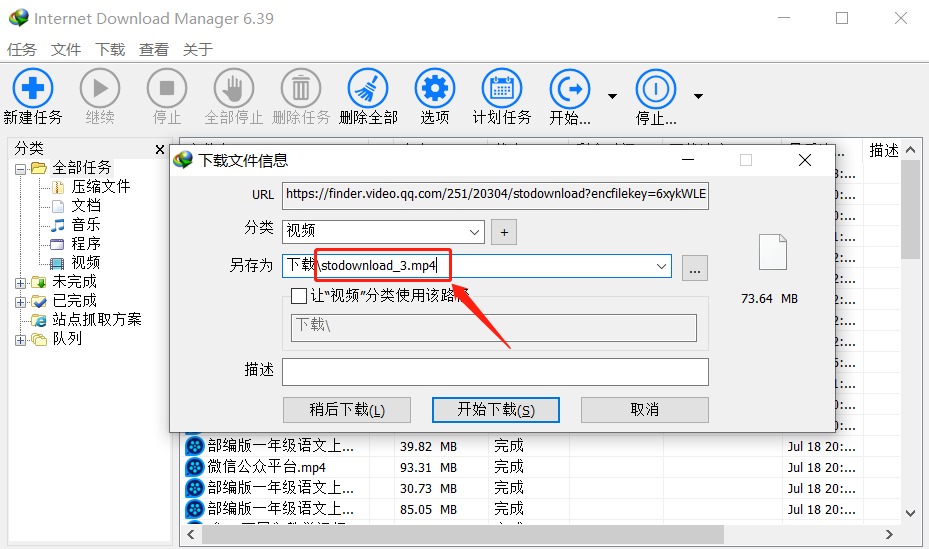Click the file type icon in dialog
929x549 pixels.
(773, 252)
